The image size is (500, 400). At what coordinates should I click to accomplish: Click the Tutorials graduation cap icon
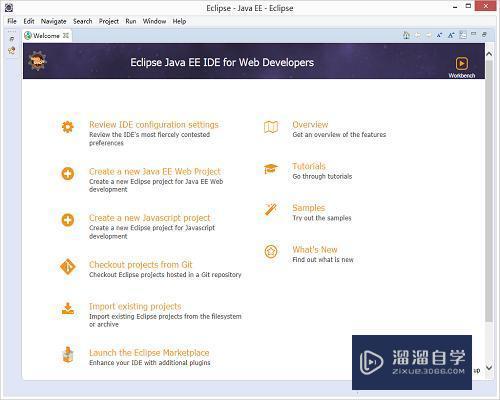coord(271,169)
